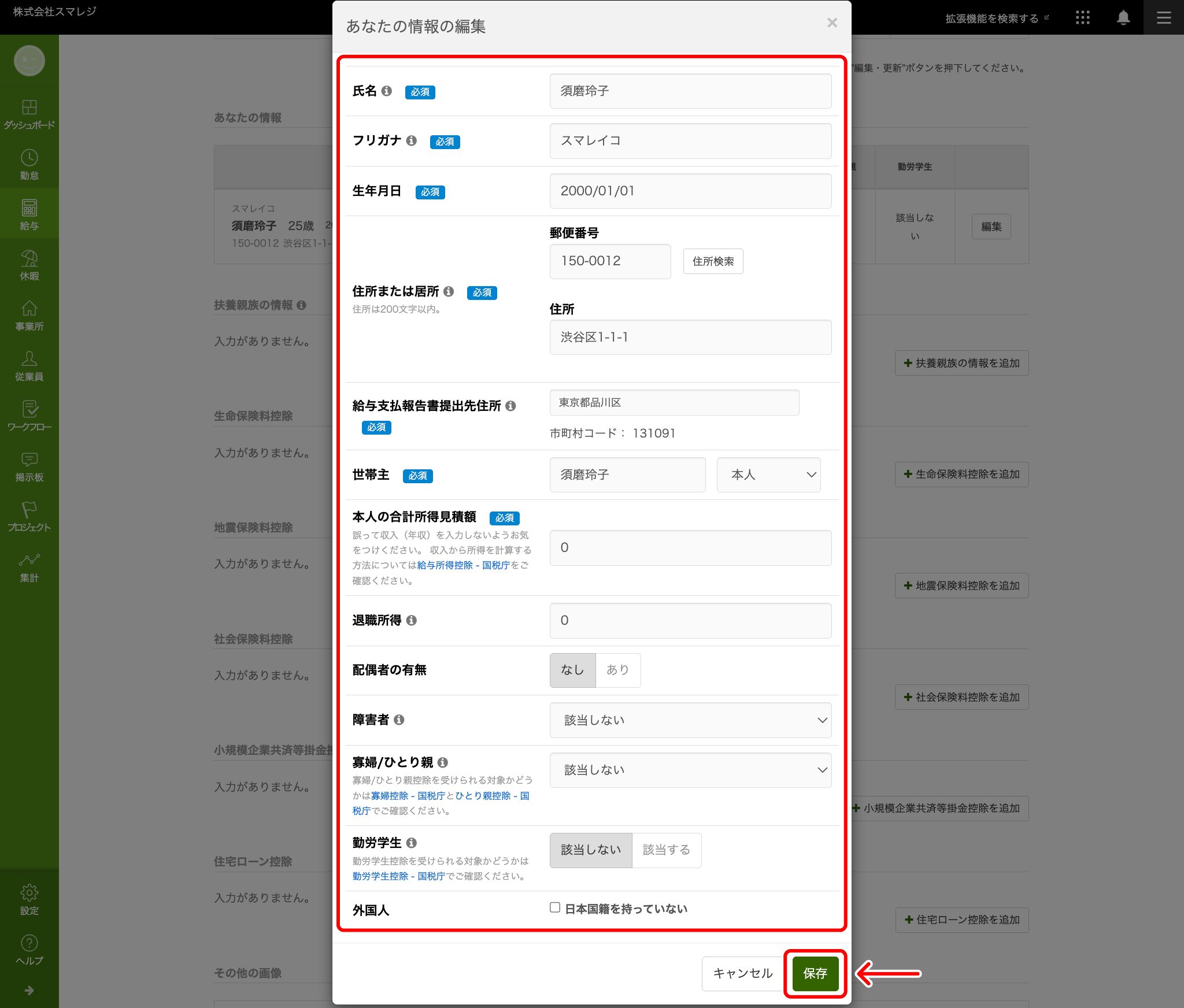Click info icon beside 退職所得 label
This screenshot has width=1184, height=1008.
coord(411,620)
